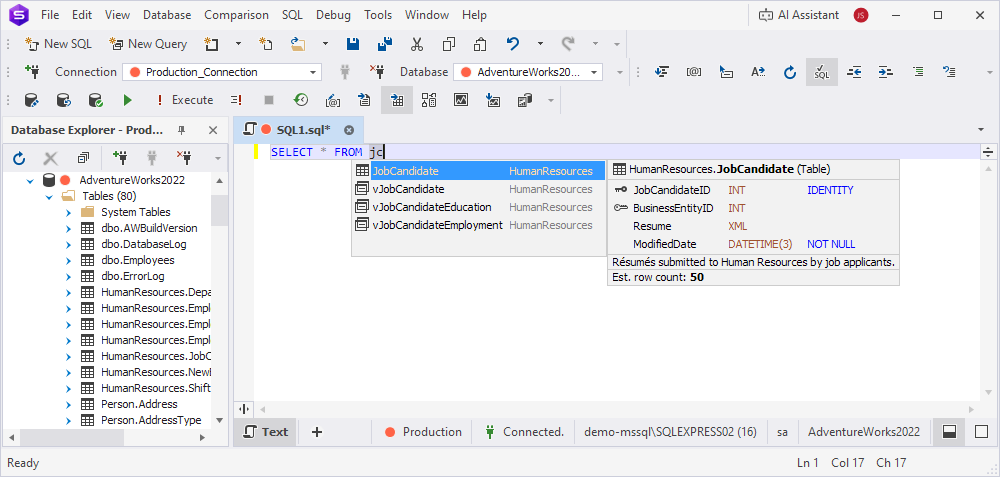1000x477 pixels.
Task: Click the Undo arrow icon
Action: click(x=513, y=44)
